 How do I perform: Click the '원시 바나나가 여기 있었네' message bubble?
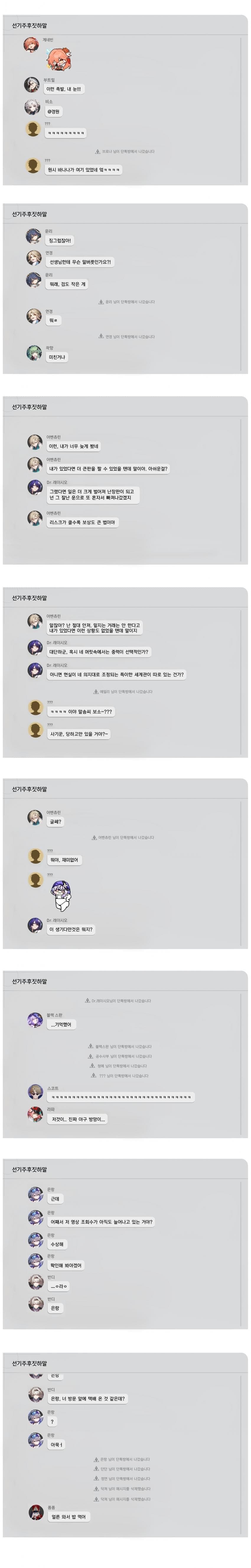pyautogui.click(x=83, y=170)
